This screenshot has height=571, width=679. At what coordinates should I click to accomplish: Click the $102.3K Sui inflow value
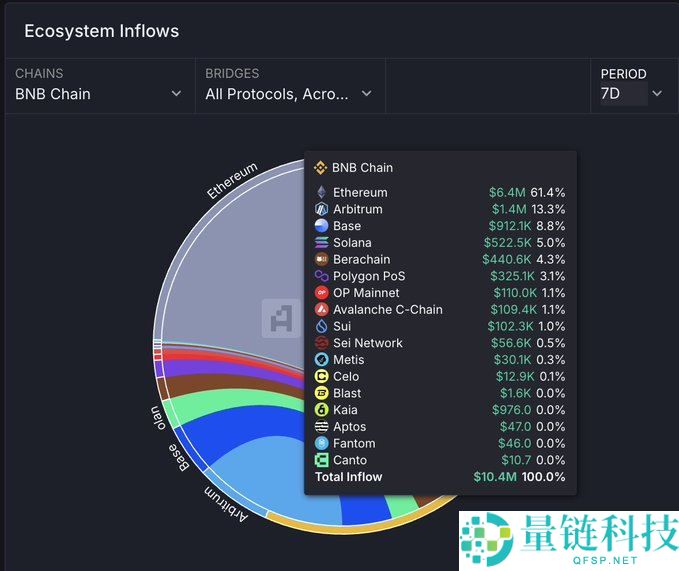[511, 326]
